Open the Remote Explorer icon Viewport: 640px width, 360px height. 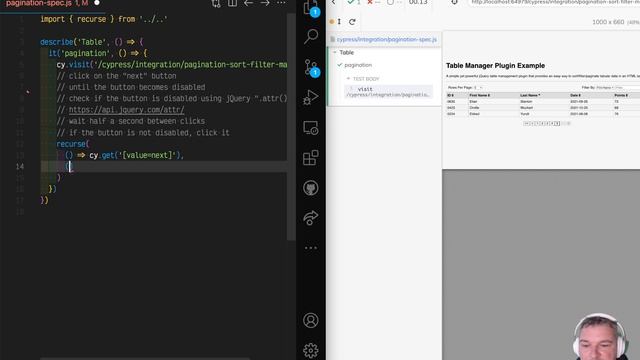pyautogui.click(x=311, y=128)
